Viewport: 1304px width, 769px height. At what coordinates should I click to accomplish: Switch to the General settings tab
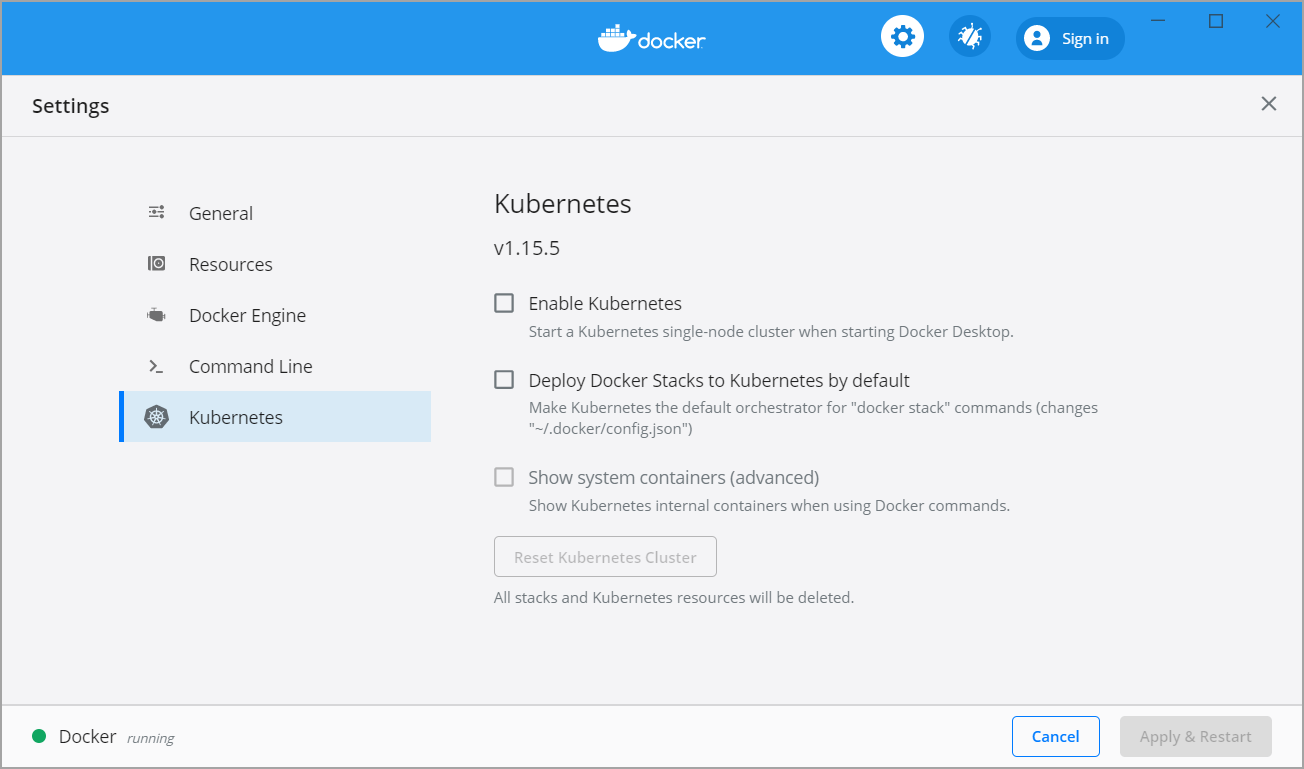(x=220, y=212)
